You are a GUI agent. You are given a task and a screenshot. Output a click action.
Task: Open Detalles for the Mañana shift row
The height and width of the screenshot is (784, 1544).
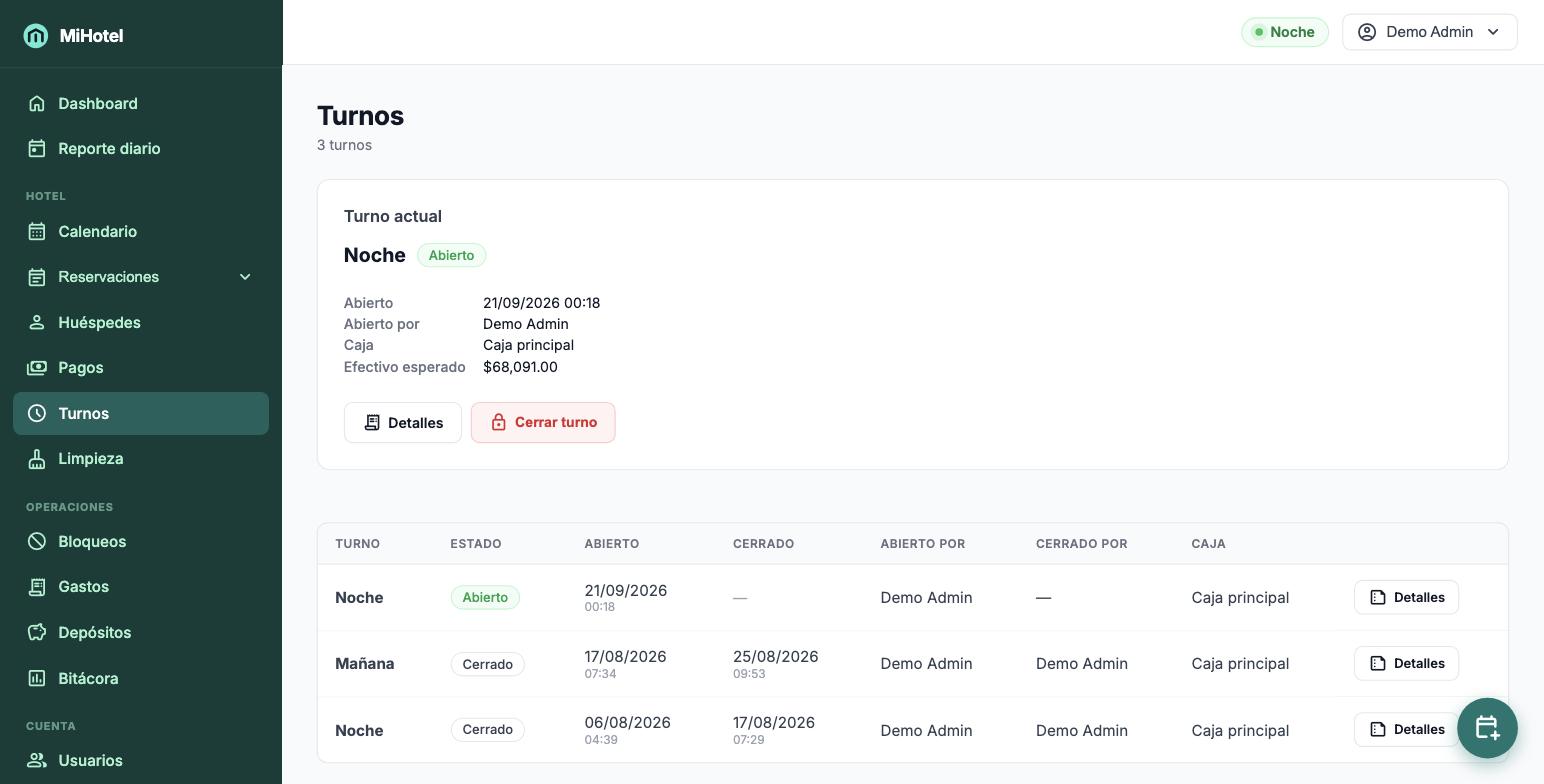1406,664
